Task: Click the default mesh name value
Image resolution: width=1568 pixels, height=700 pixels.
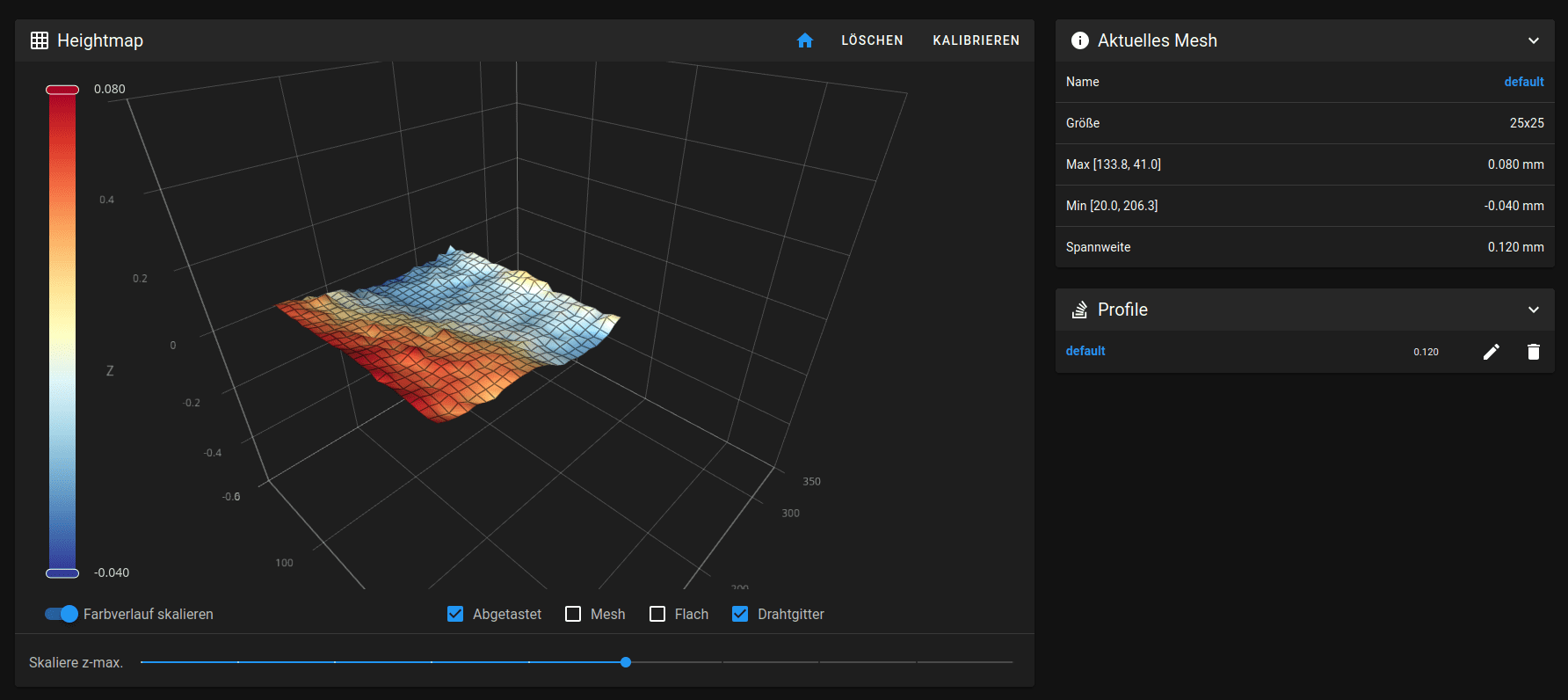Action: tap(1524, 82)
